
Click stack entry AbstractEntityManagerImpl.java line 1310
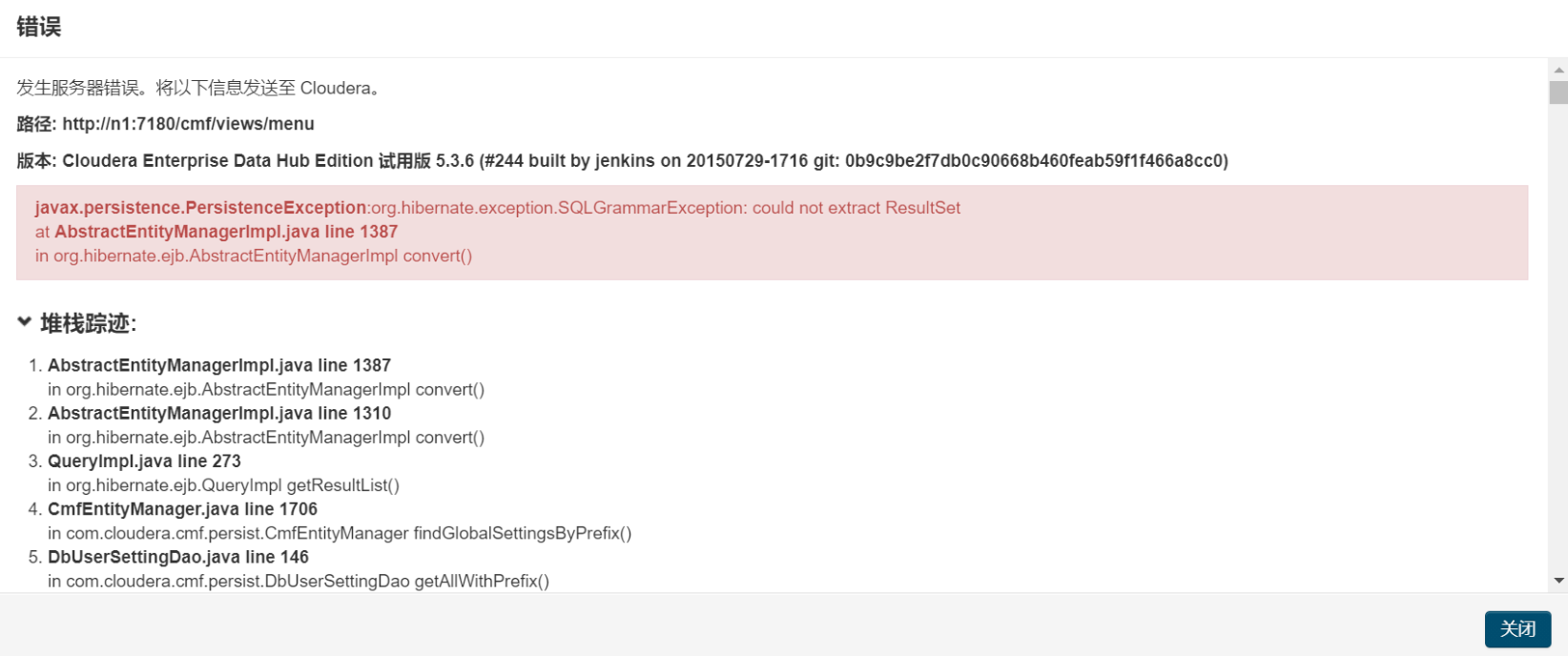[219, 413]
